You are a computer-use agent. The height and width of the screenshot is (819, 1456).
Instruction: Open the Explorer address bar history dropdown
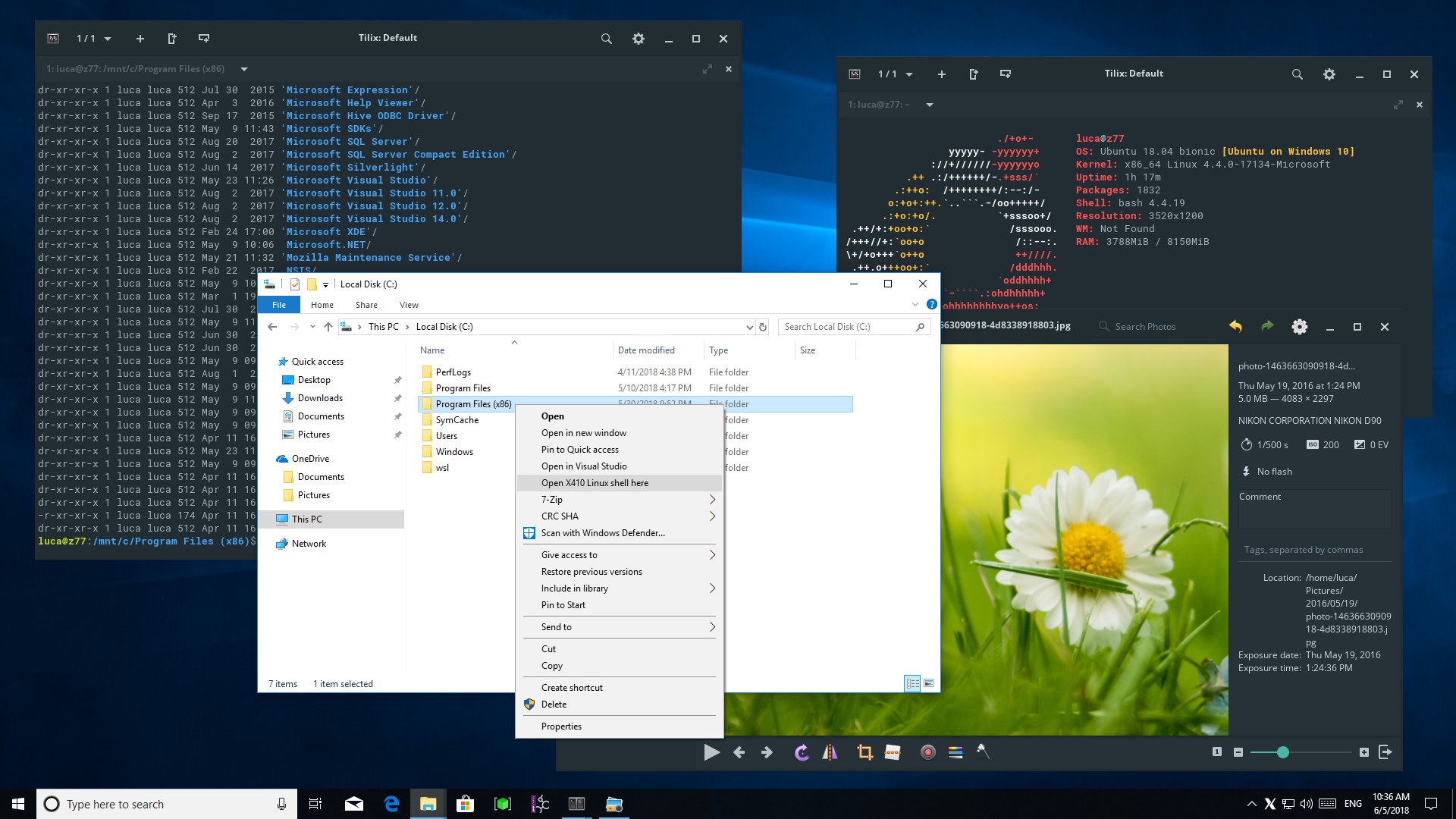749,327
